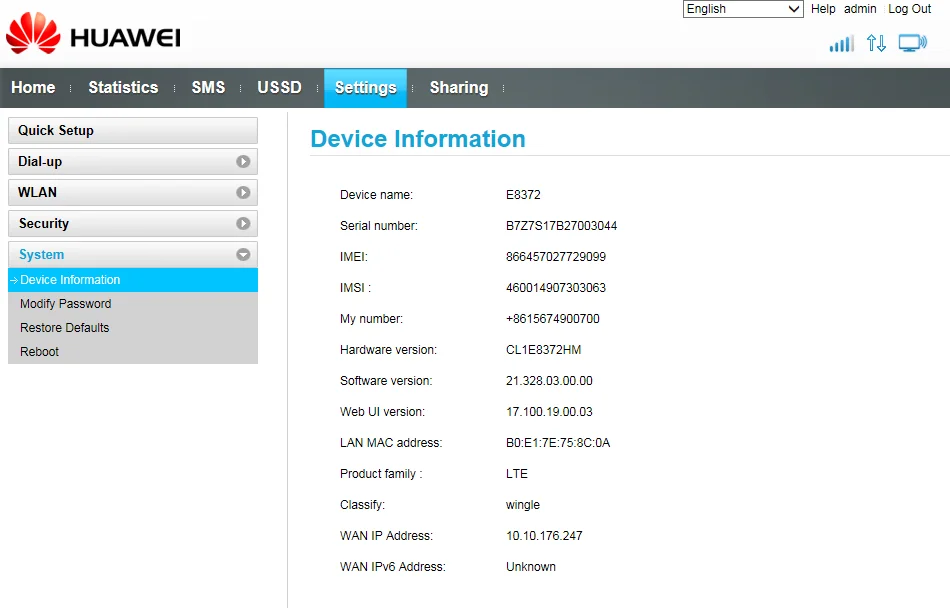The width and height of the screenshot is (950, 612).
Task: Click the admin user link
Action: [x=860, y=9]
